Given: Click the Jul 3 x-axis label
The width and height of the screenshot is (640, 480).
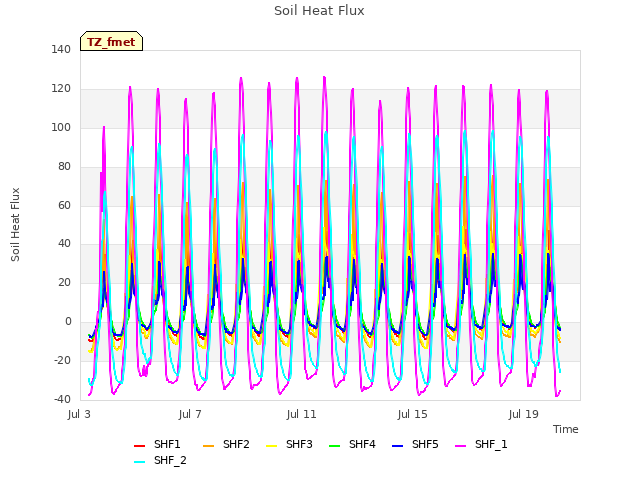Looking at the screenshot, I should coord(79,414).
